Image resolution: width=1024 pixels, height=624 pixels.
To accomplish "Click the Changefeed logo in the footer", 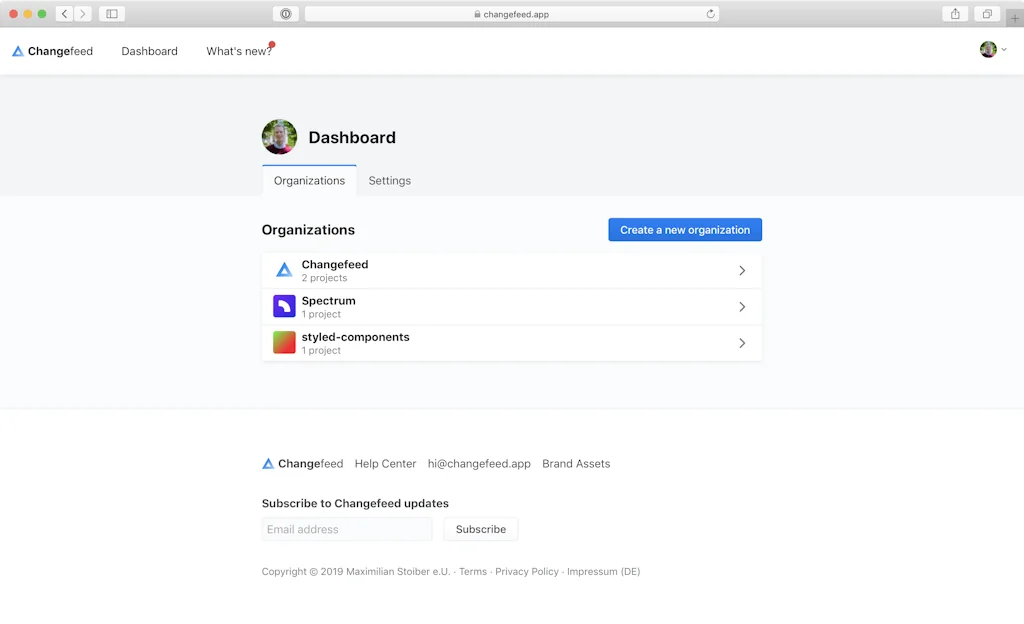I will [x=268, y=463].
